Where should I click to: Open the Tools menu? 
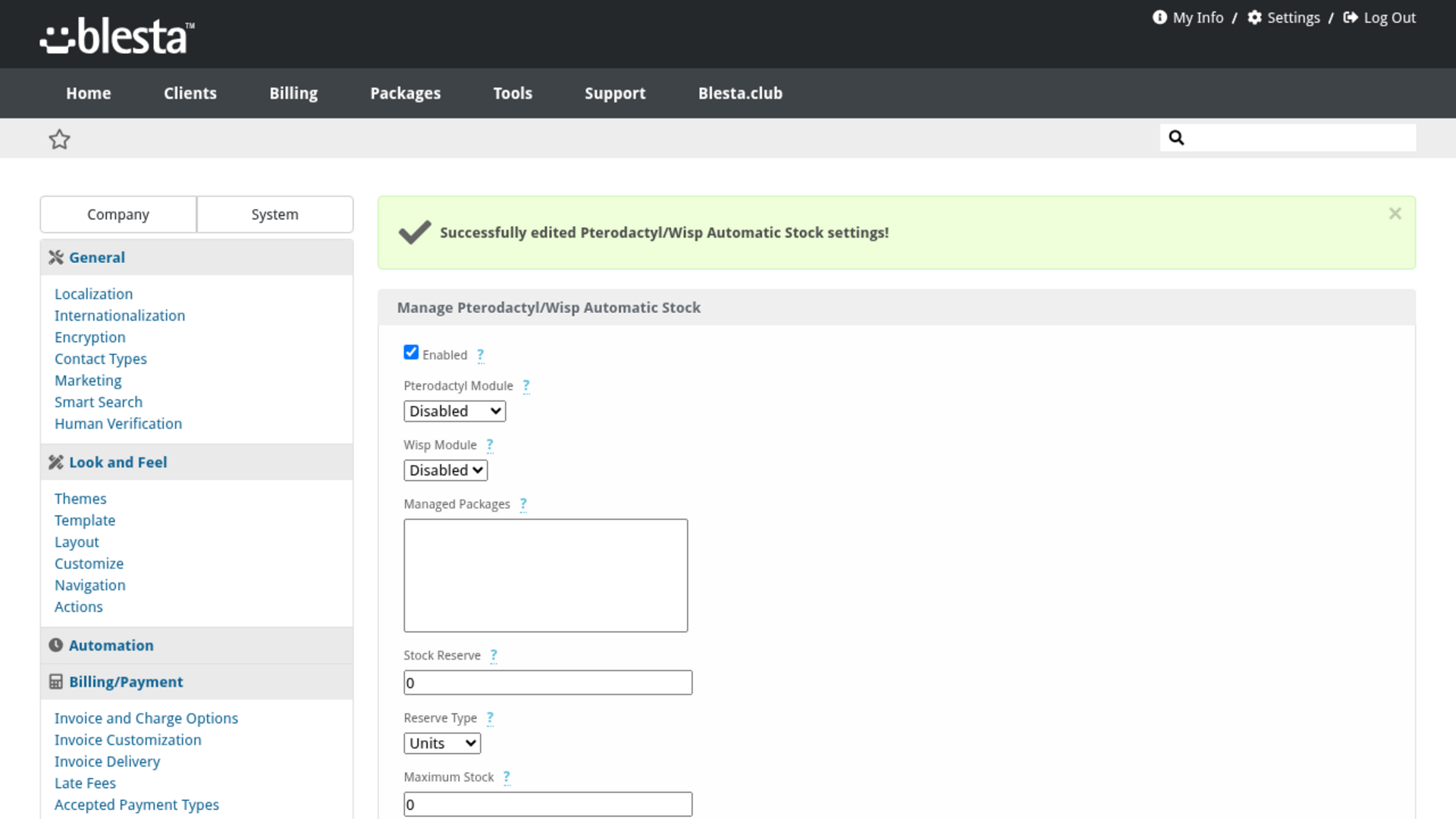click(x=513, y=93)
